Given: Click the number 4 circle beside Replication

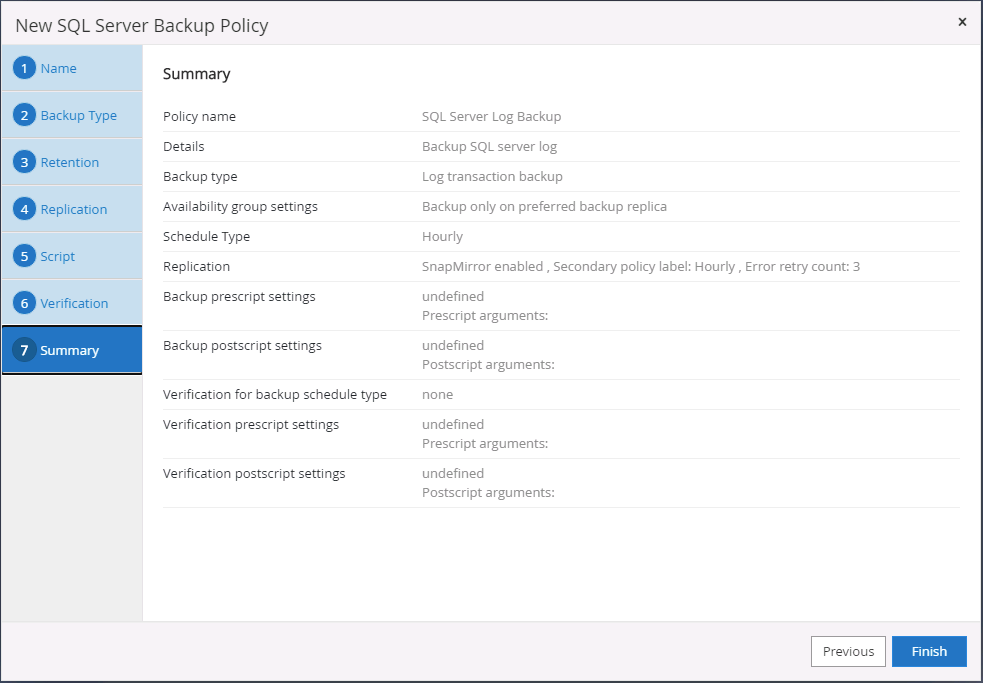Looking at the screenshot, I should [25, 209].
